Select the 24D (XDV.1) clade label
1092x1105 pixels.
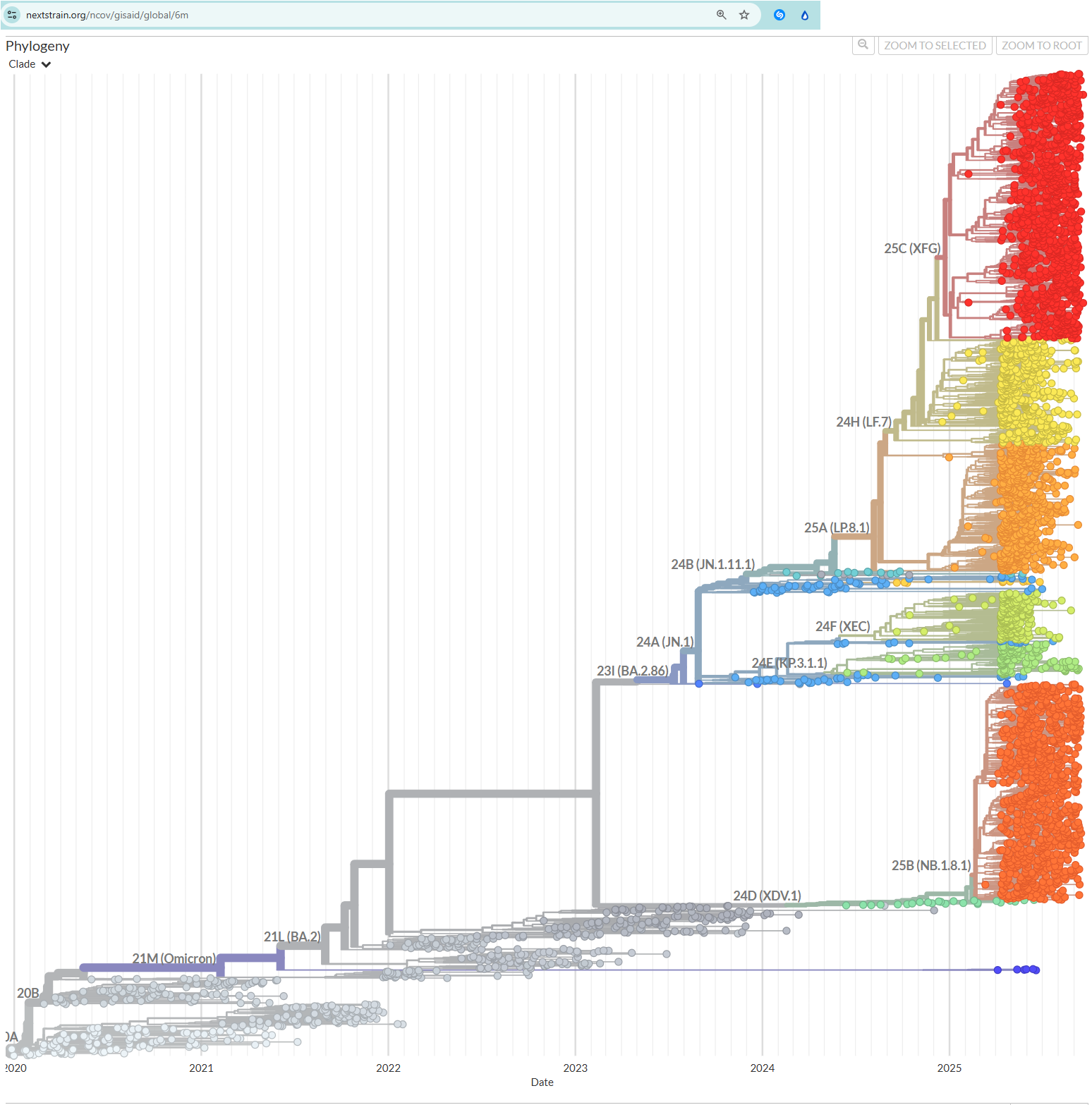[767, 896]
